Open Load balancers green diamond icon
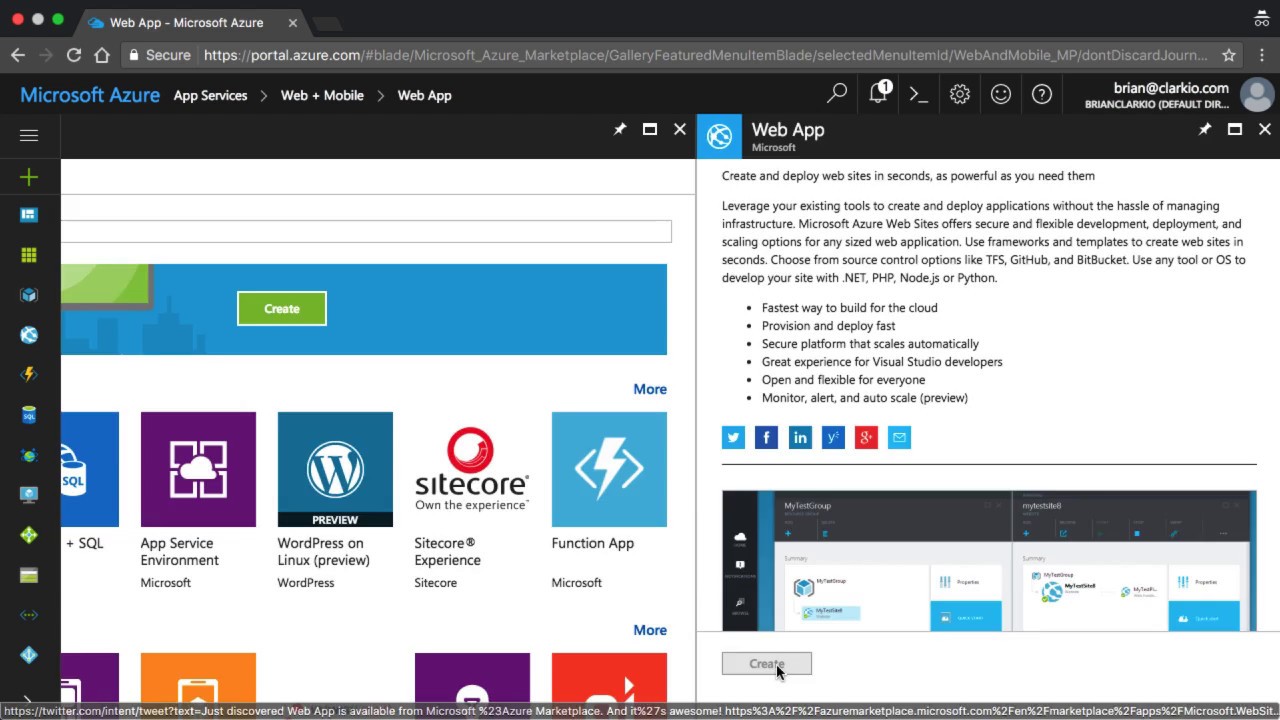 [29, 535]
